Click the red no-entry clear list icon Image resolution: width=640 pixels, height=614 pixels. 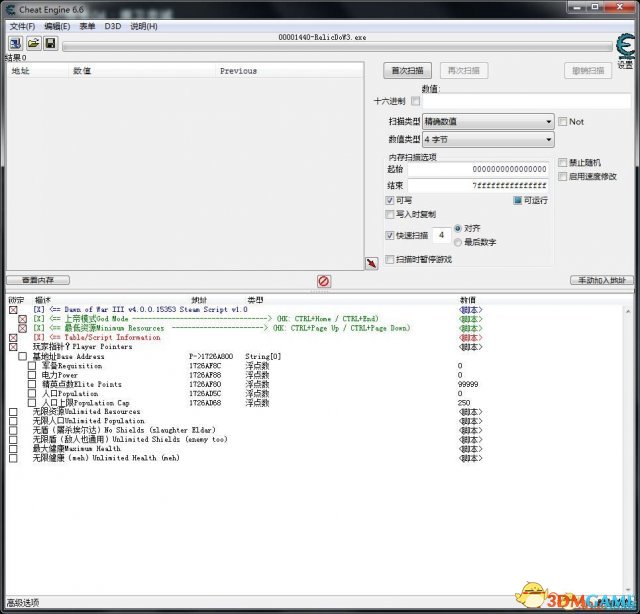tap(324, 281)
